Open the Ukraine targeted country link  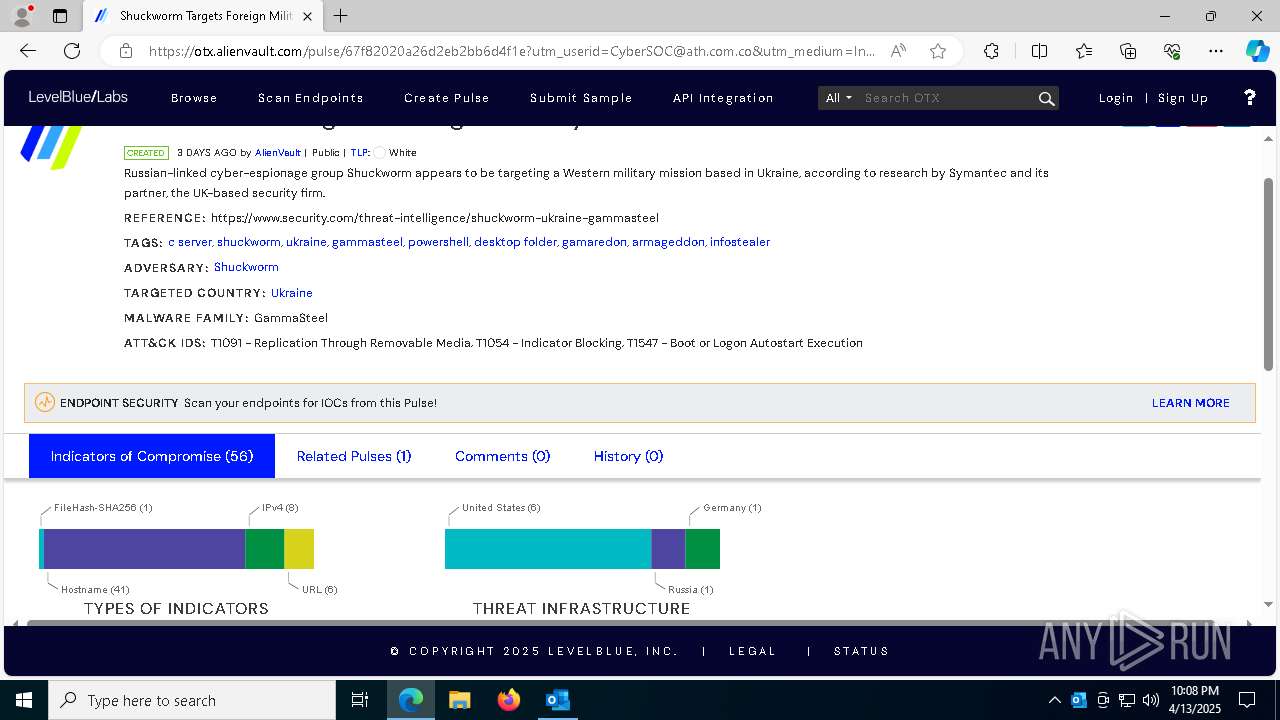[292, 293]
